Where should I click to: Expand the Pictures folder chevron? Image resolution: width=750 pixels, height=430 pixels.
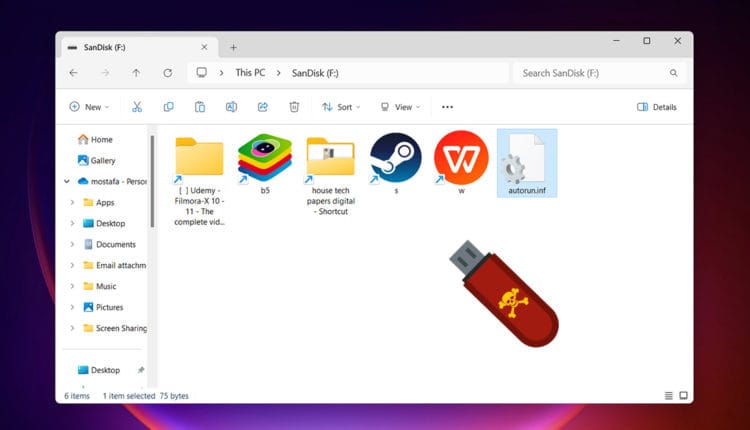click(72, 307)
